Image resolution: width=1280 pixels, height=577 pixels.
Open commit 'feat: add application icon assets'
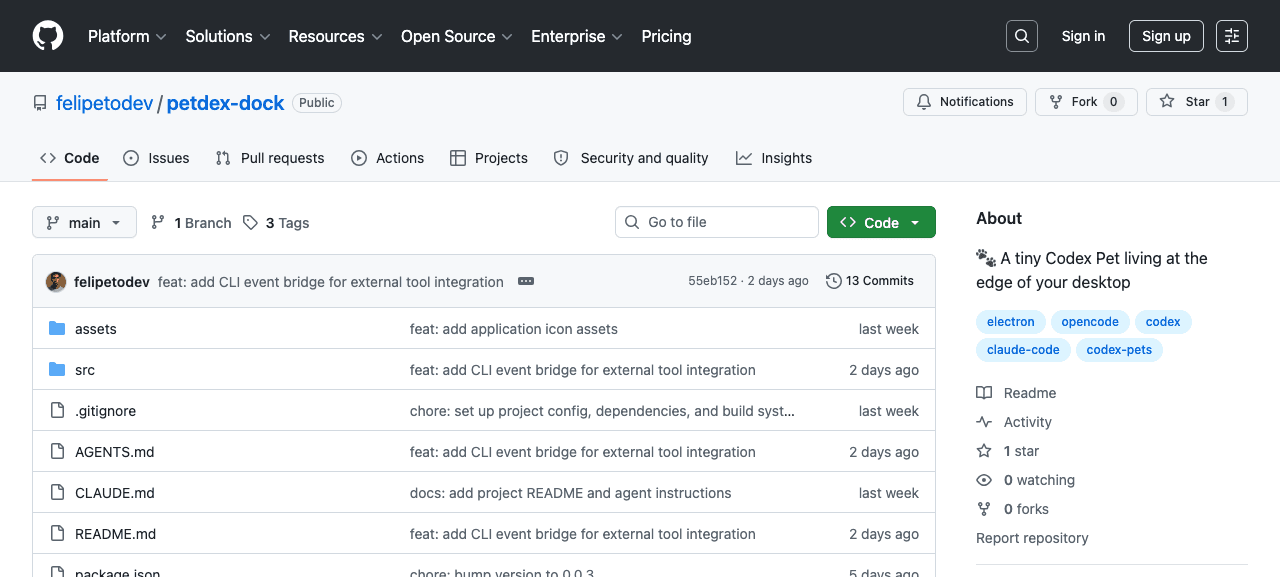pos(514,329)
